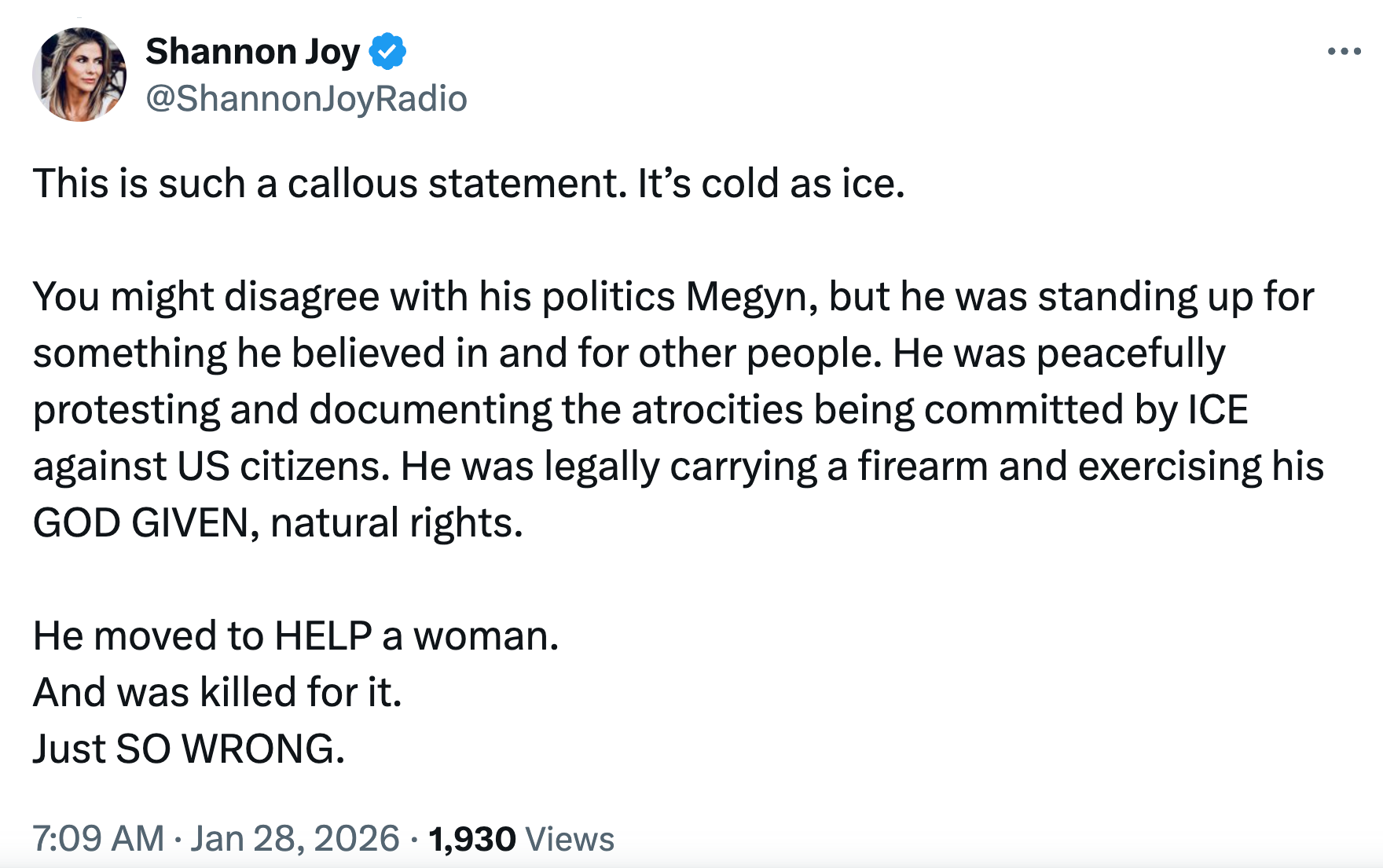Select the avatar thumbnail of Shannon Joy
Viewport: 1383px width, 868px height.
(x=81, y=73)
